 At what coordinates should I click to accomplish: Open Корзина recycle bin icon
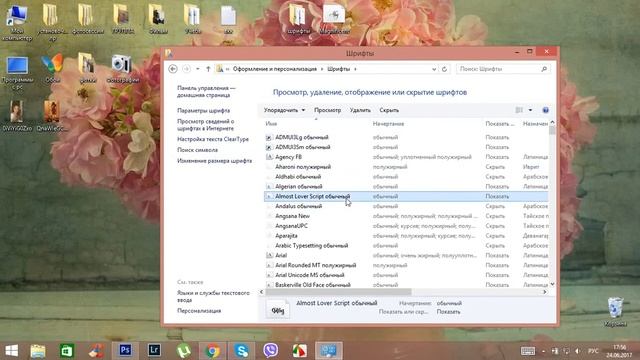(x=615, y=312)
